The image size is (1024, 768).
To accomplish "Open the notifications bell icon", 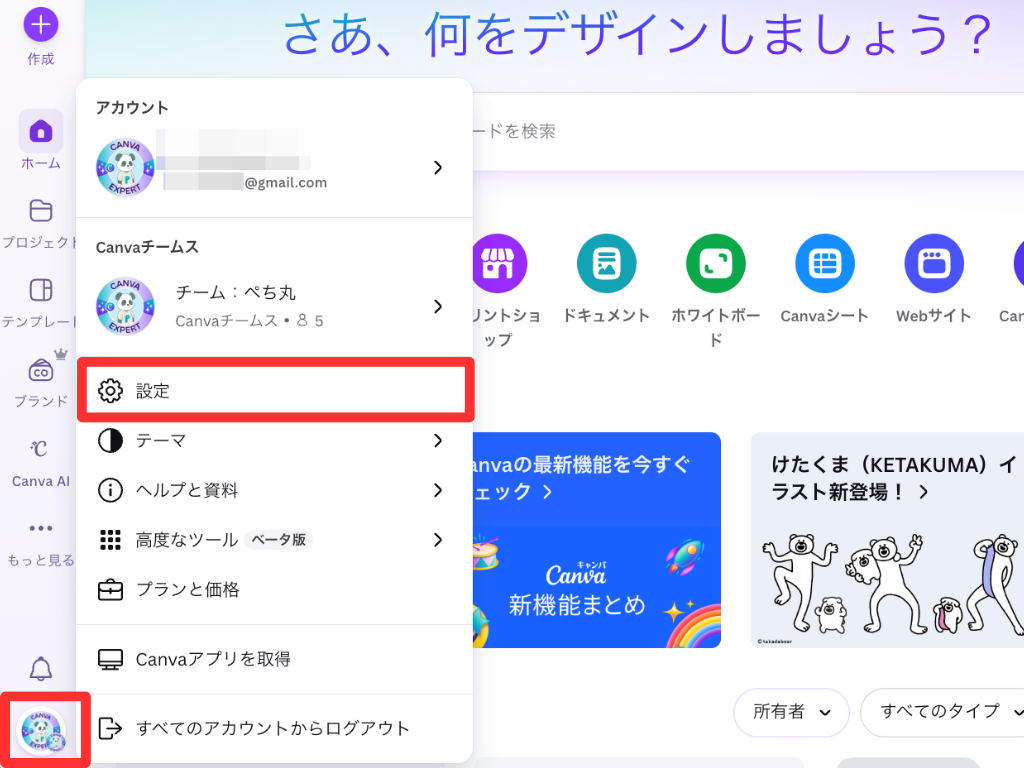I will pos(40,669).
